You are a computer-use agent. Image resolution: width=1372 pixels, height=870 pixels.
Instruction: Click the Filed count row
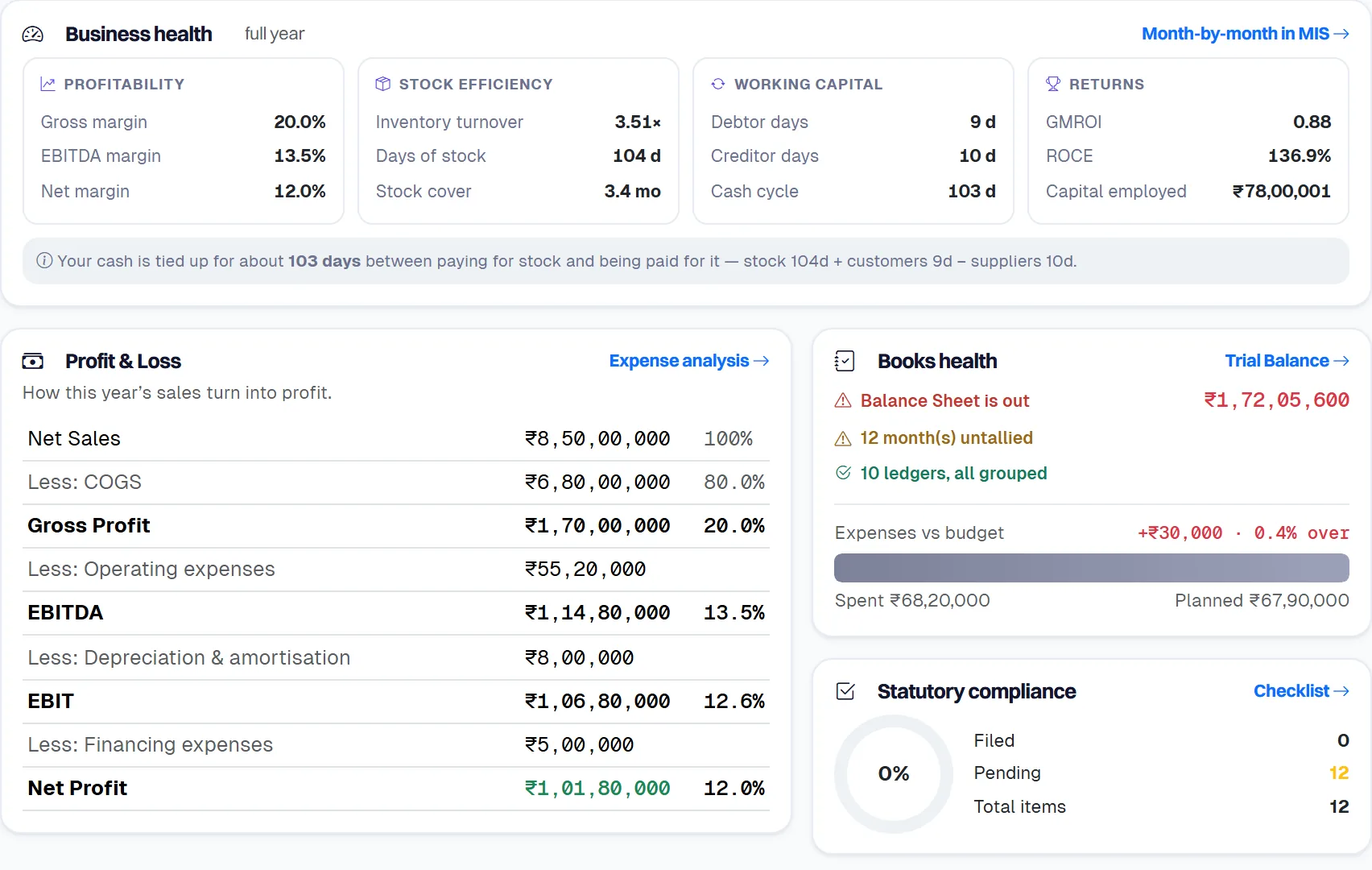(1161, 740)
